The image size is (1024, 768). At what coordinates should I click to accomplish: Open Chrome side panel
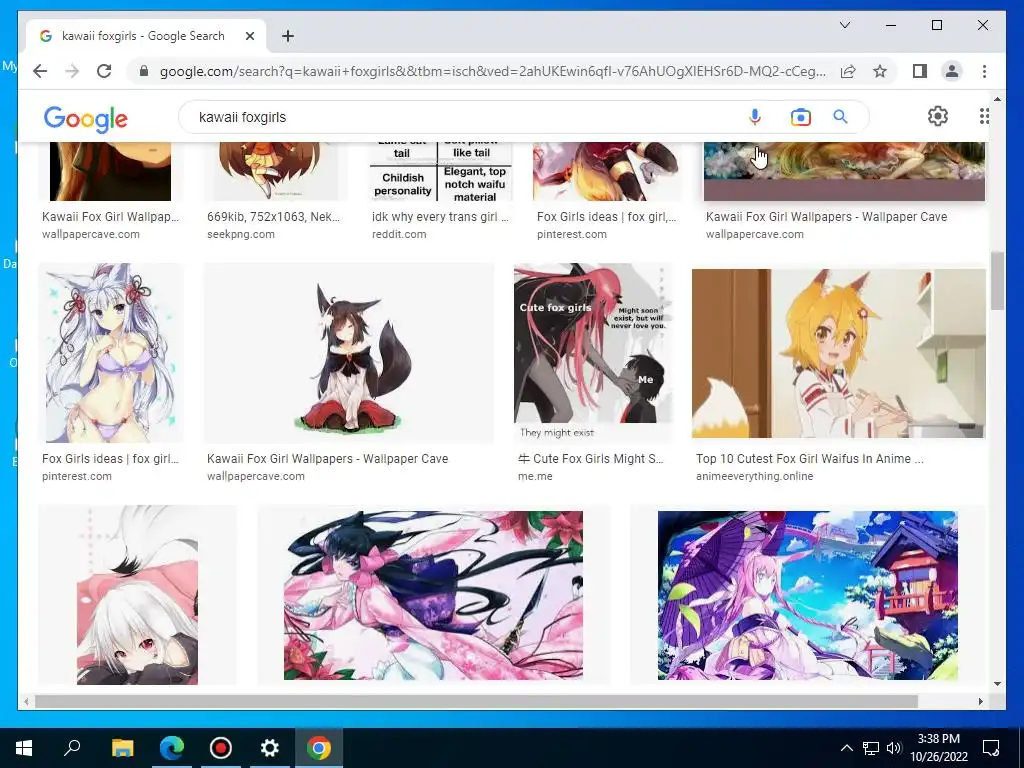[x=920, y=71]
